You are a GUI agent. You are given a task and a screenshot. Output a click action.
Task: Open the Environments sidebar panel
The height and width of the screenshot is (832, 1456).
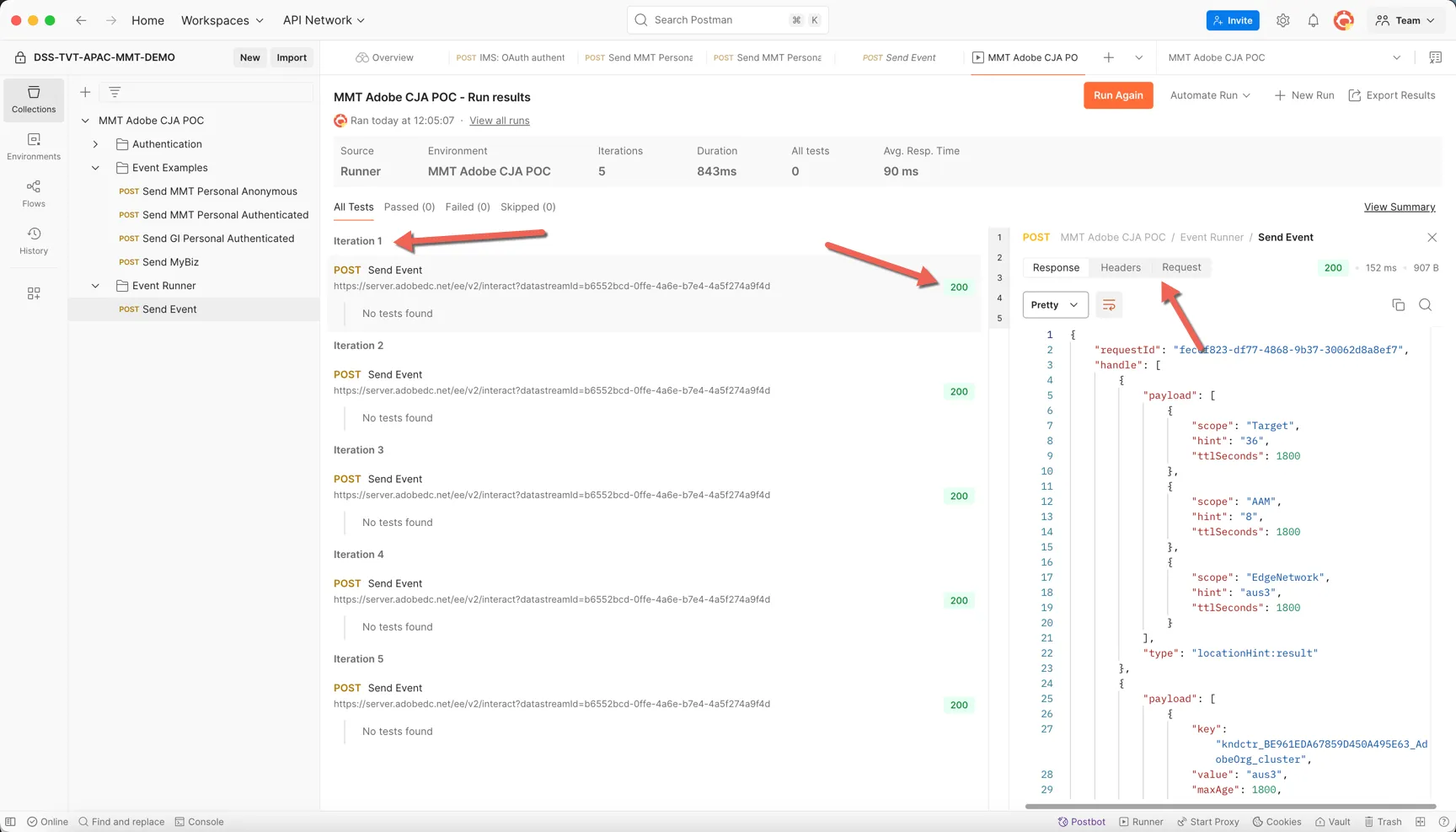pos(34,147)
